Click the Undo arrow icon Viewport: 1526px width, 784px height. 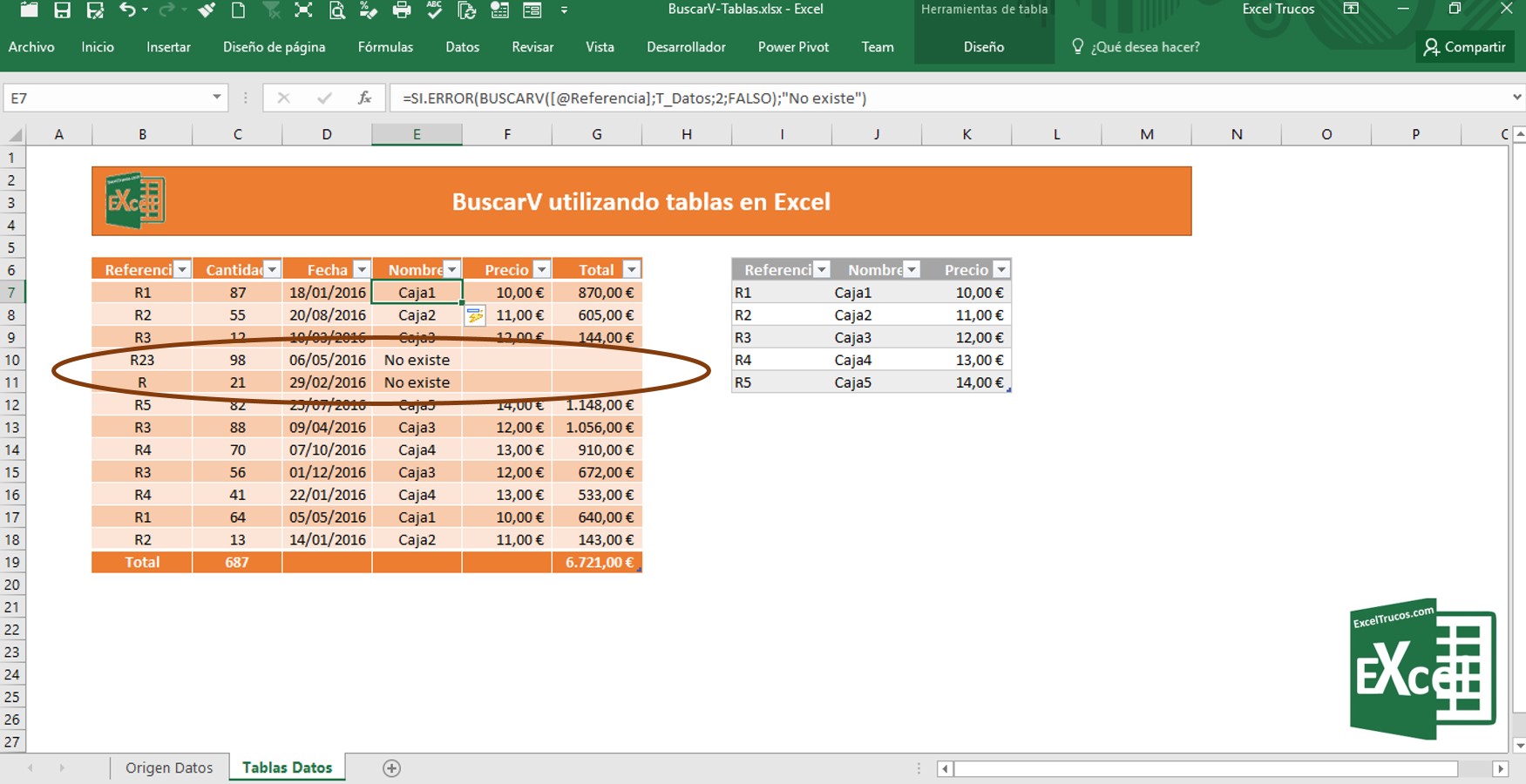point(127,10)
